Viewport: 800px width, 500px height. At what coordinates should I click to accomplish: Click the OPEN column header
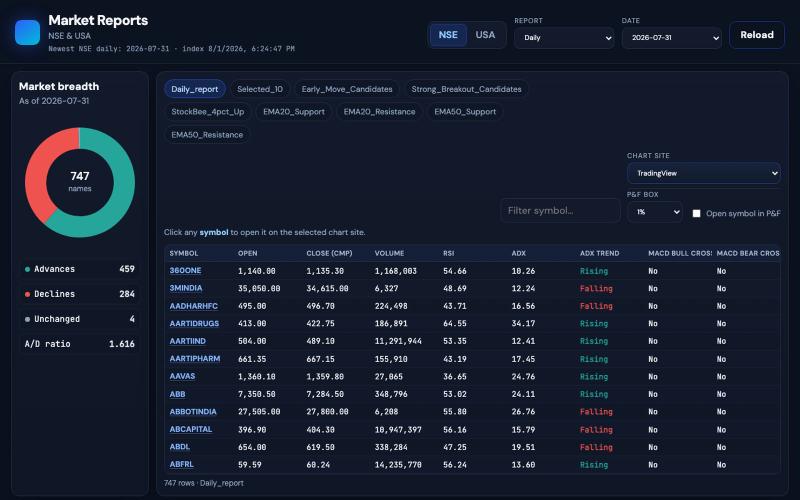[247, 253]
